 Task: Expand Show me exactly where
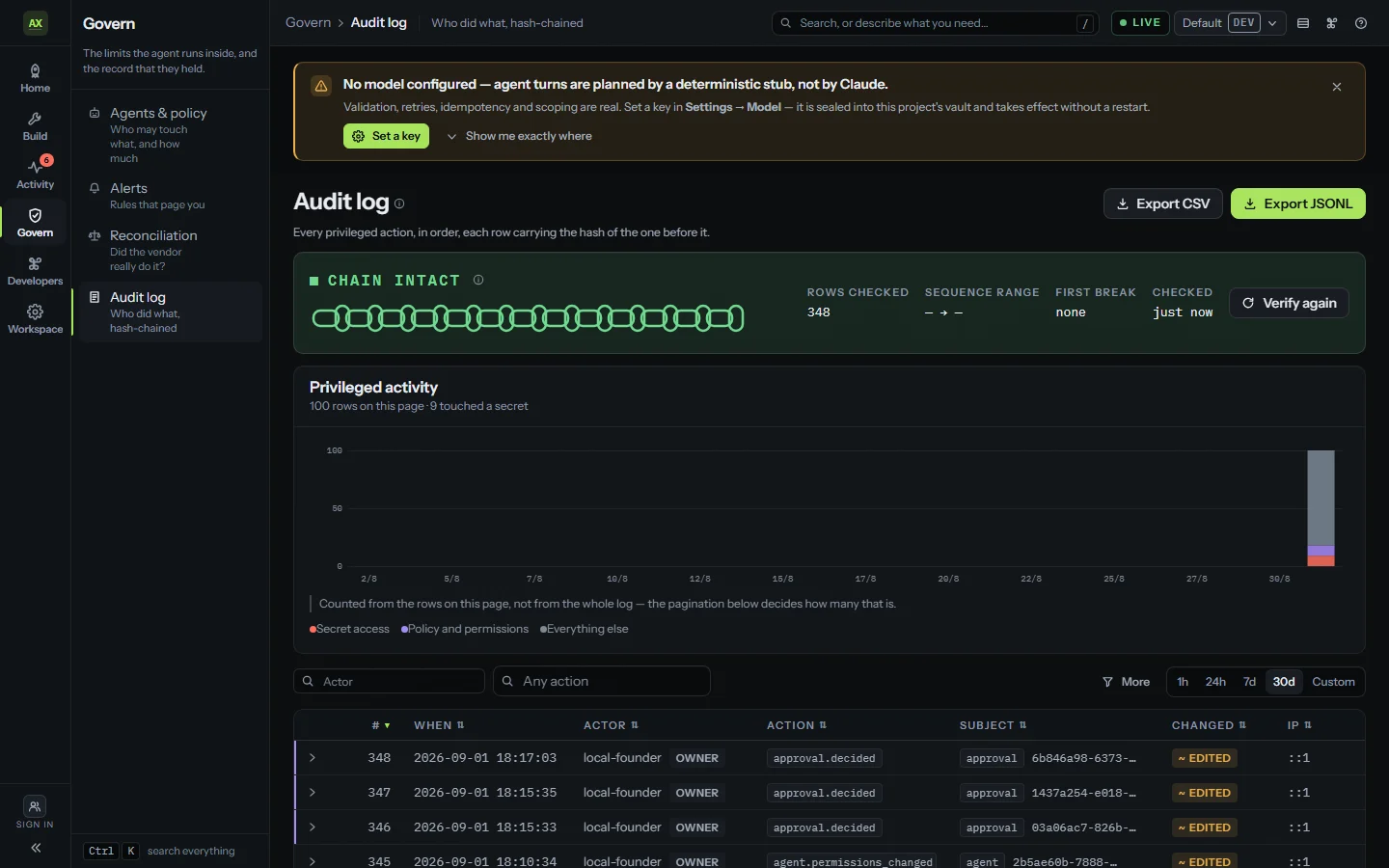pyautogui.click(x=519, y=136)
